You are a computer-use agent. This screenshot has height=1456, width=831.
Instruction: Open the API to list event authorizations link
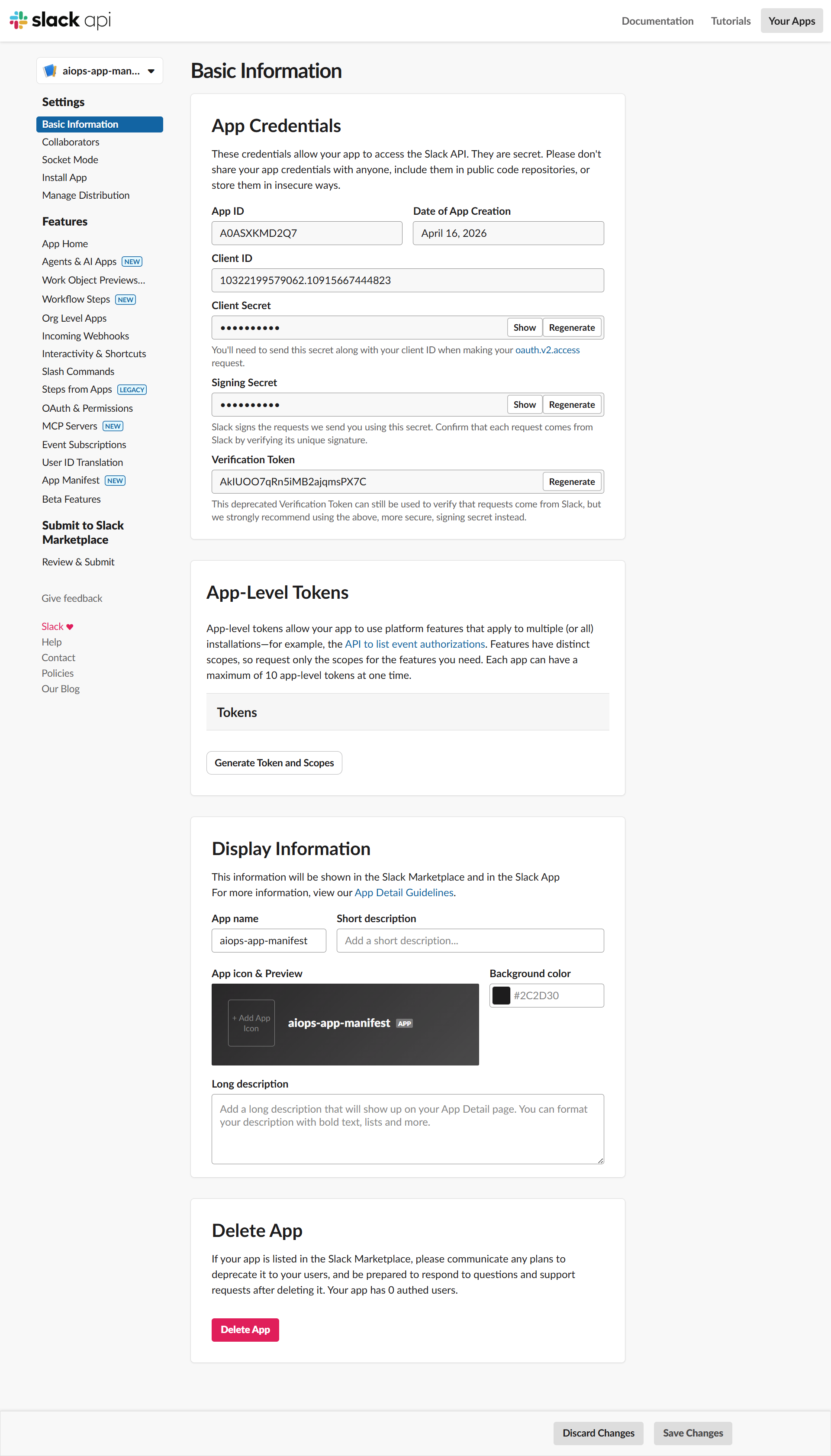point(415,644)
